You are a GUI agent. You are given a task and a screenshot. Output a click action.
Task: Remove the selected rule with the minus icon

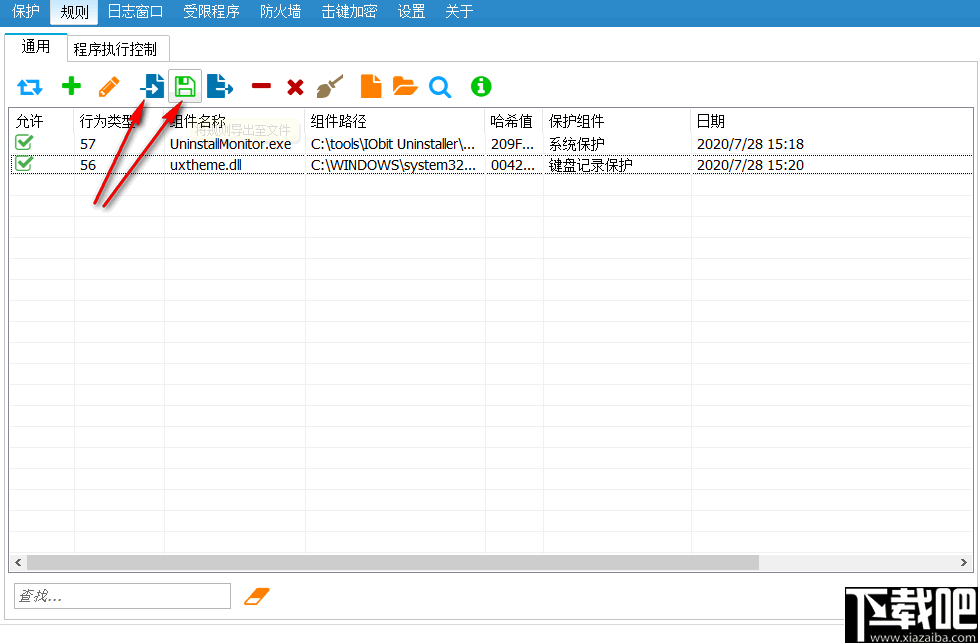[x=260, y=86]
